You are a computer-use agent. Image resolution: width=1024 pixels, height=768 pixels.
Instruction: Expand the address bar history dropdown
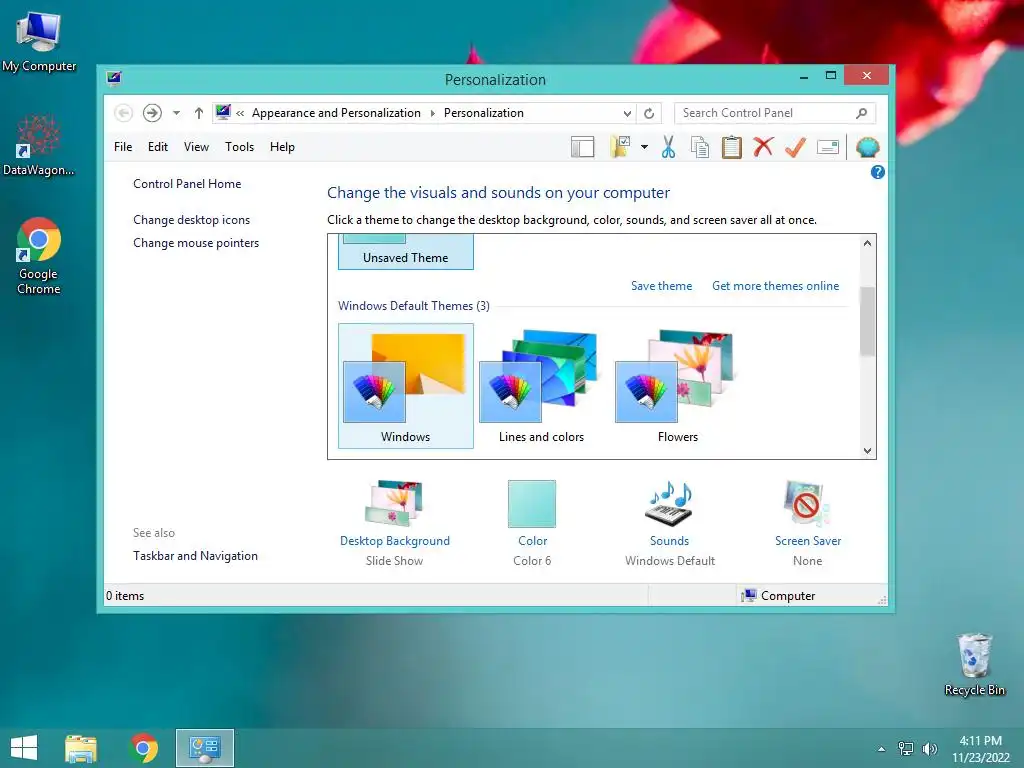point(627,114)
